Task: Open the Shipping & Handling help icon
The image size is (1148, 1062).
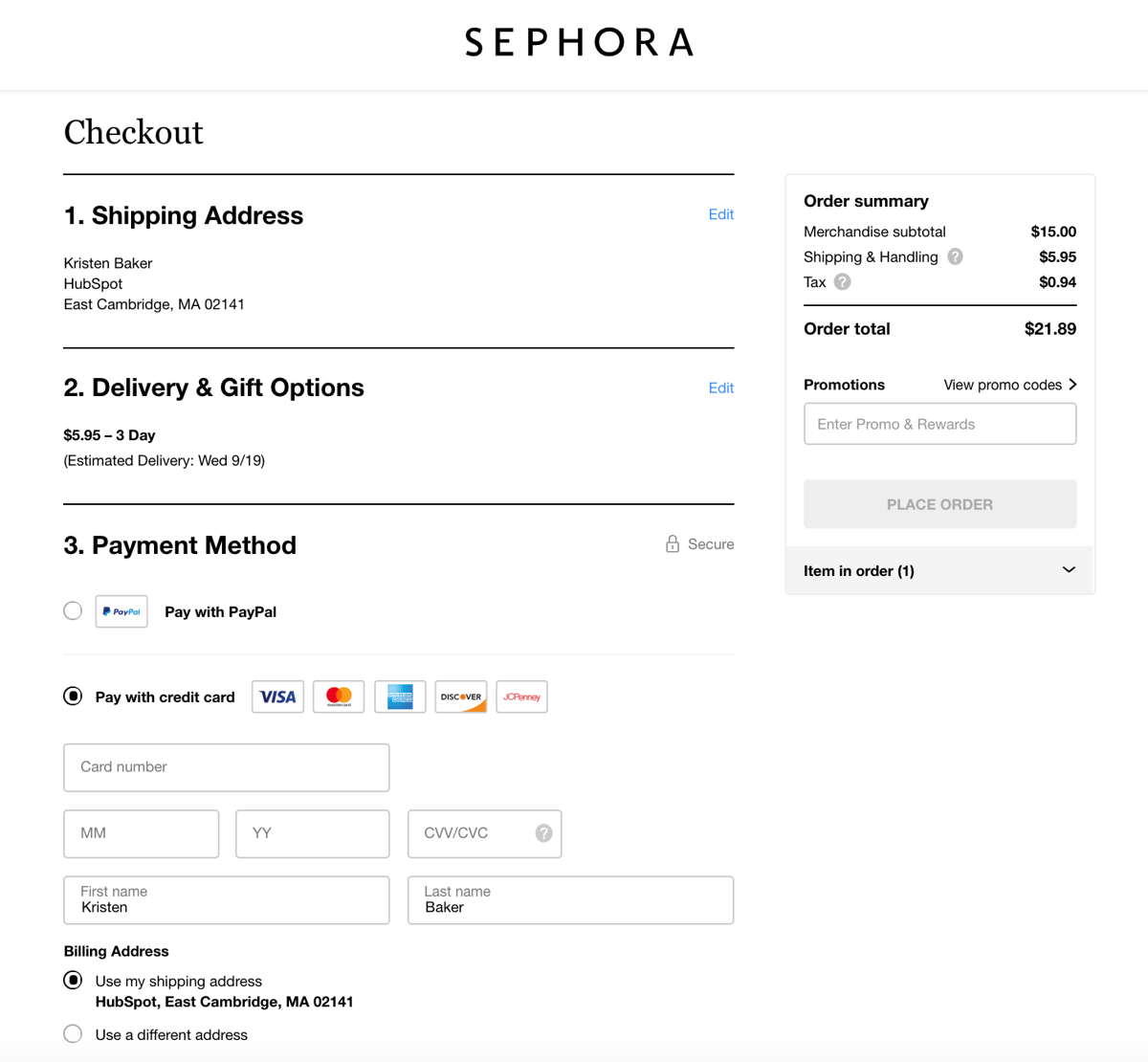Action: 955,256
